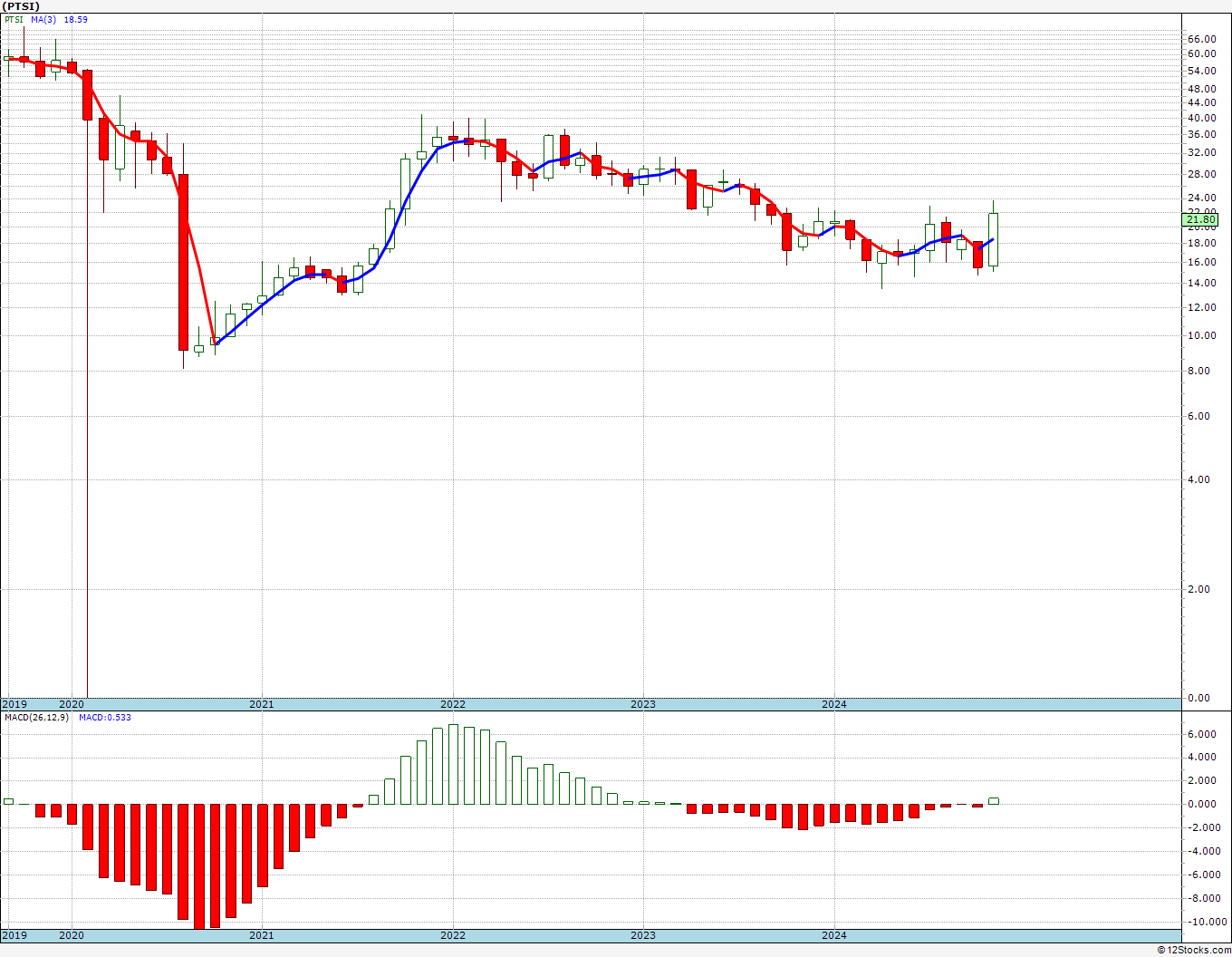Click the 18.59 moving average value
Image resolution: width=1232 pixels, height=957 pixels.
(75, 19)
